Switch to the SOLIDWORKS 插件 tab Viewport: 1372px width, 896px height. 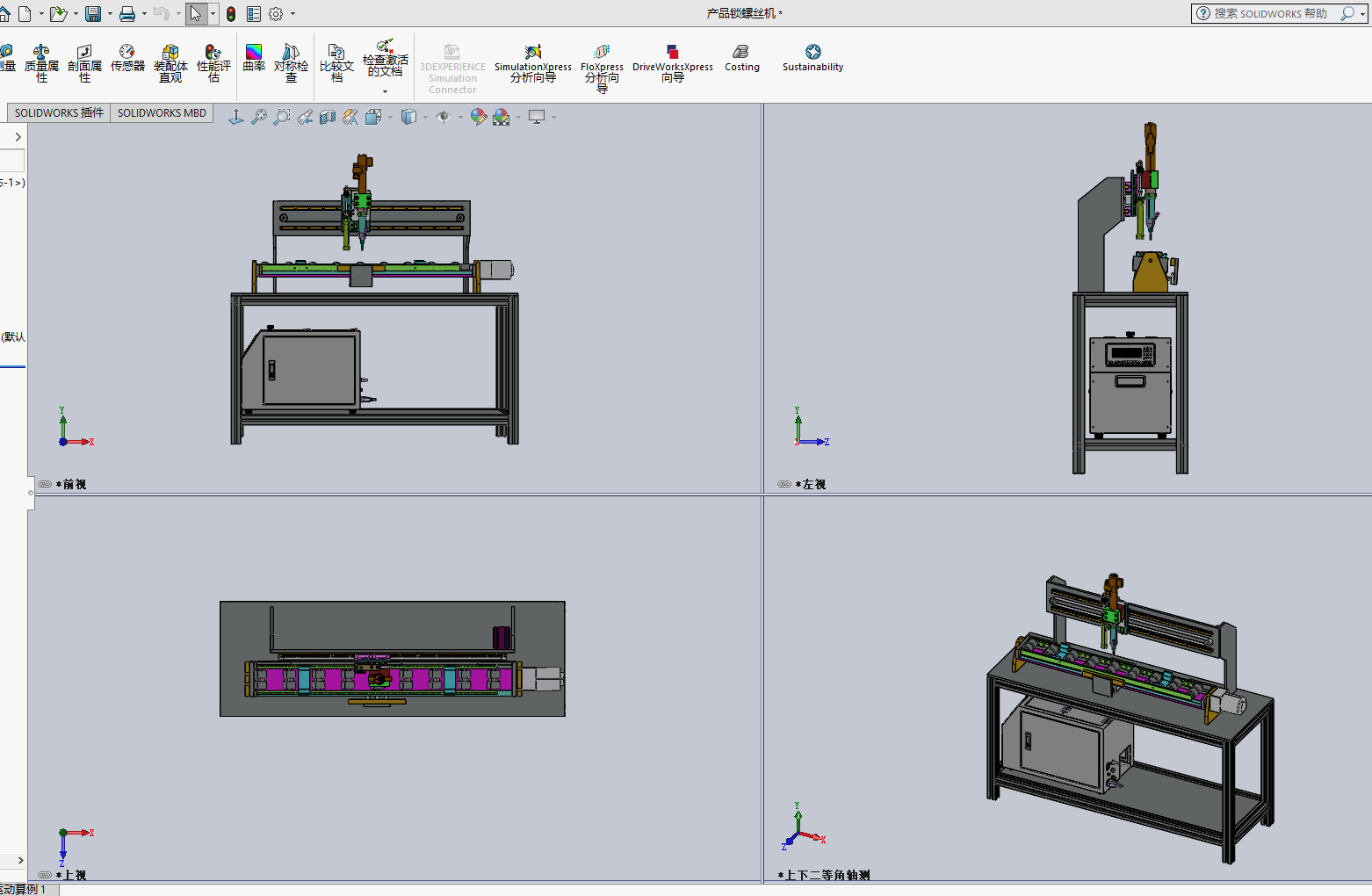point(59,112)
